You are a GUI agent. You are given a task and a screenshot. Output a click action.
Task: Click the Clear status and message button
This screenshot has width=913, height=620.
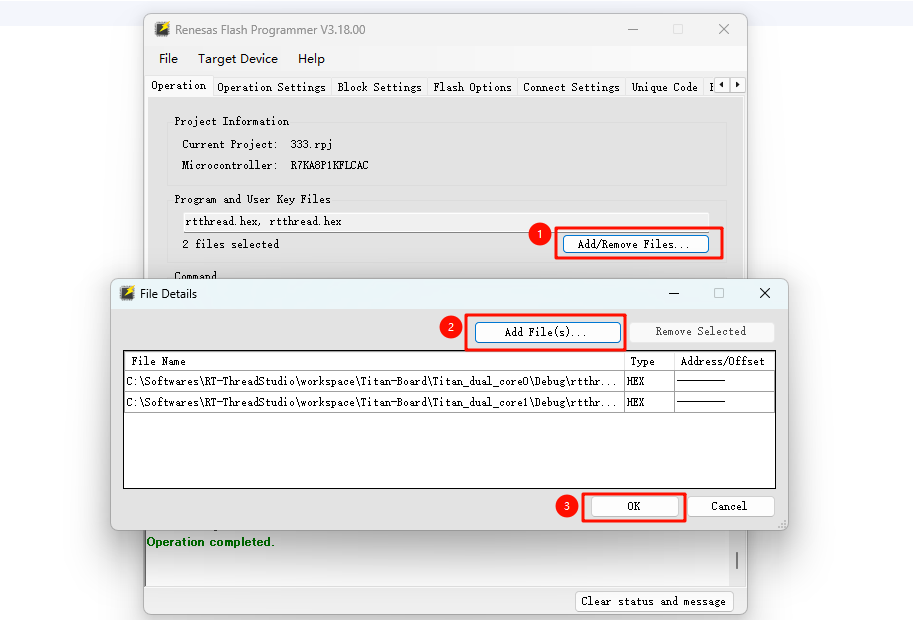click(x=654, y=601)
